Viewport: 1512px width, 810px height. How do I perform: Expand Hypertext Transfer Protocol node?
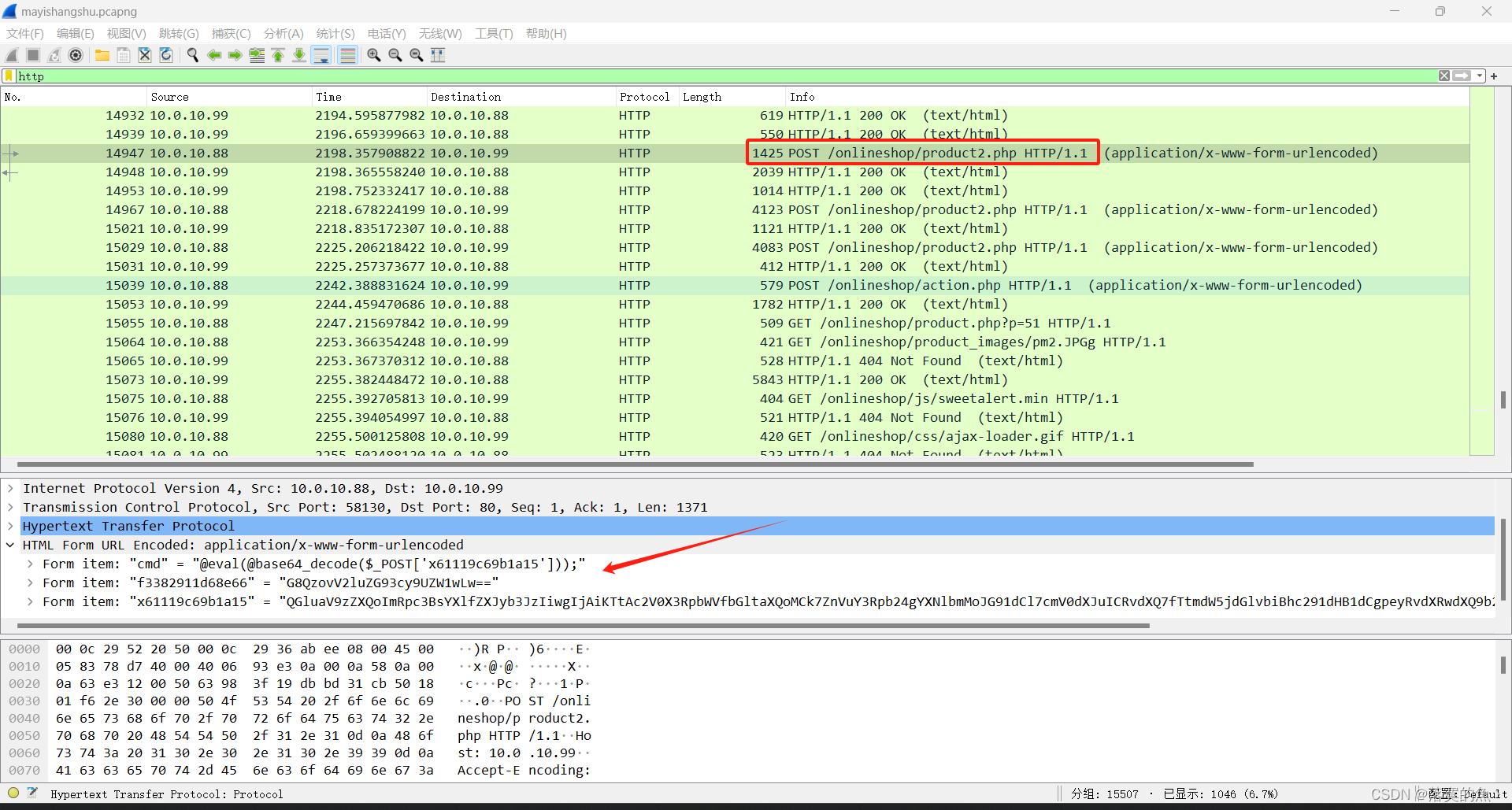pos(10,527)
